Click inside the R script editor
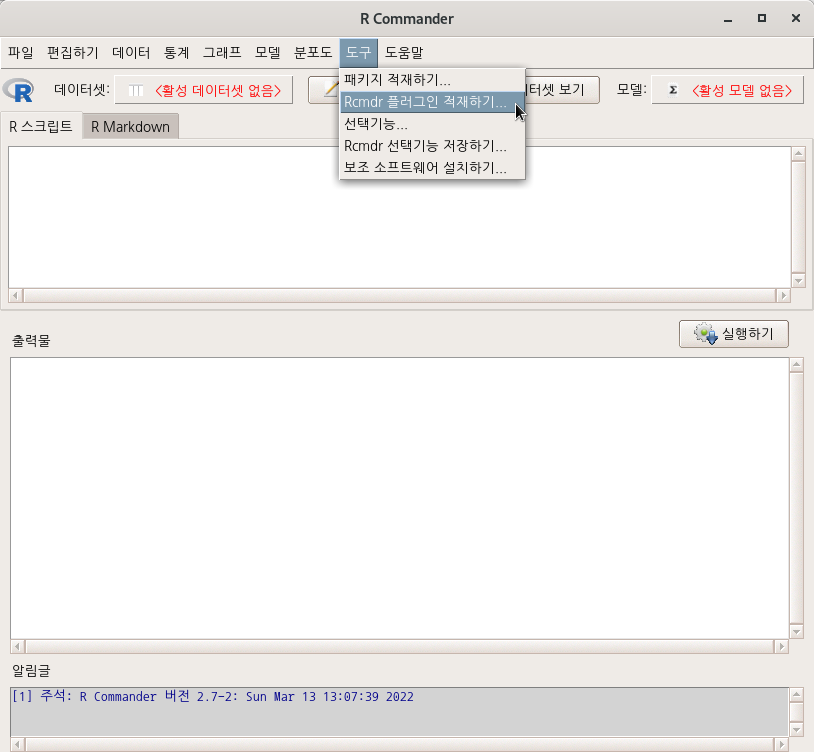 [x=399, y=217]
